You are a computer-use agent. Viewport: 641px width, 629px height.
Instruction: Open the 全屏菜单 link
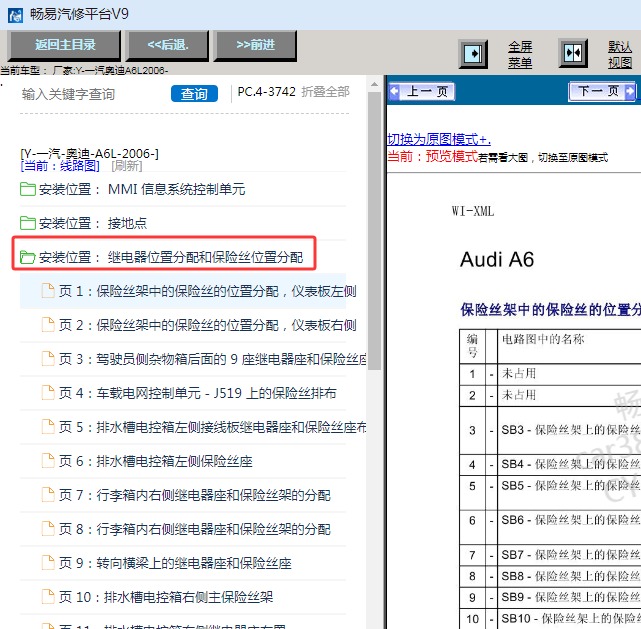point(520,54)
